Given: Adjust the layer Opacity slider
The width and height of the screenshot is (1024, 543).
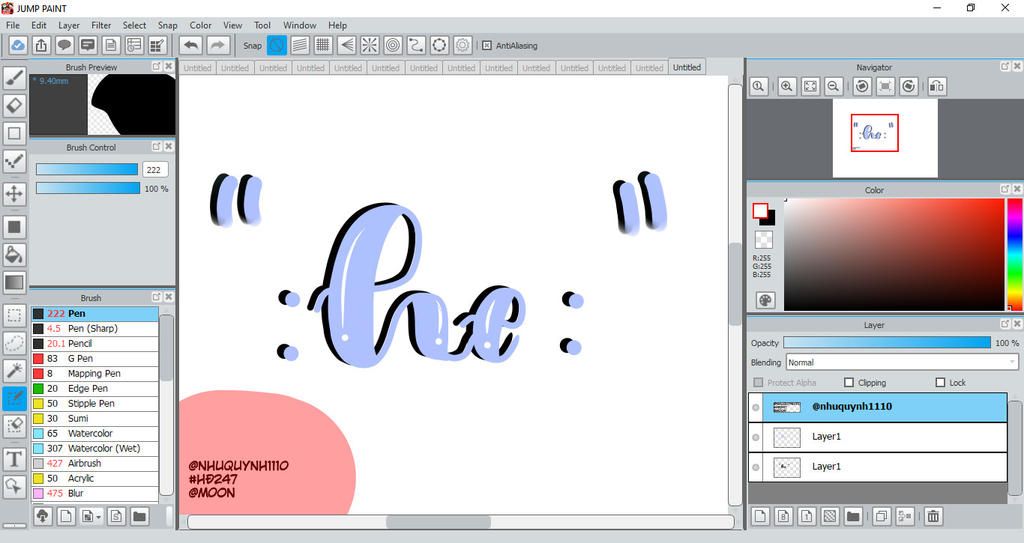Looking at the screenshot, I should click(887, 342).
